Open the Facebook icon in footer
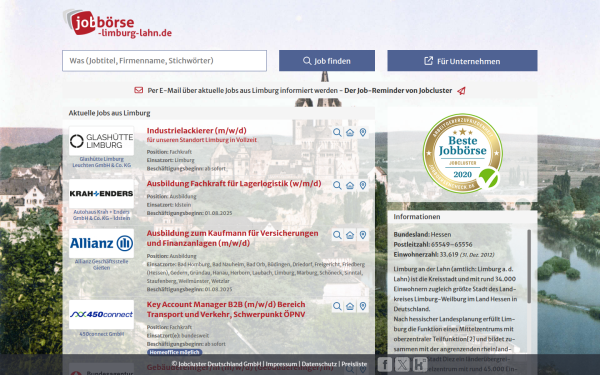The image size is (600, 375). pos(385,364)
